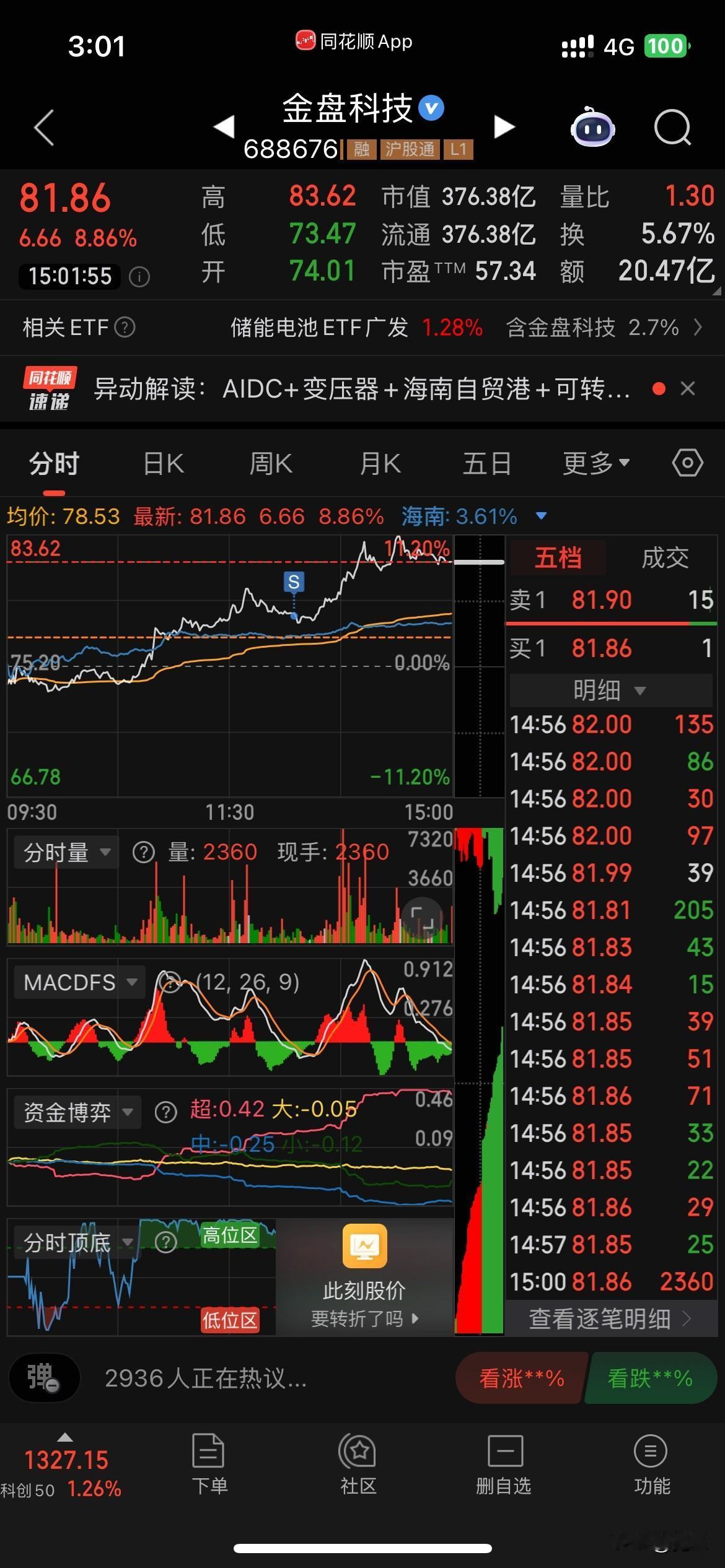This screenshot has height=1568, width=725.
Task: Open 查看逐笔明细 link
Action: pos(610,1318)
